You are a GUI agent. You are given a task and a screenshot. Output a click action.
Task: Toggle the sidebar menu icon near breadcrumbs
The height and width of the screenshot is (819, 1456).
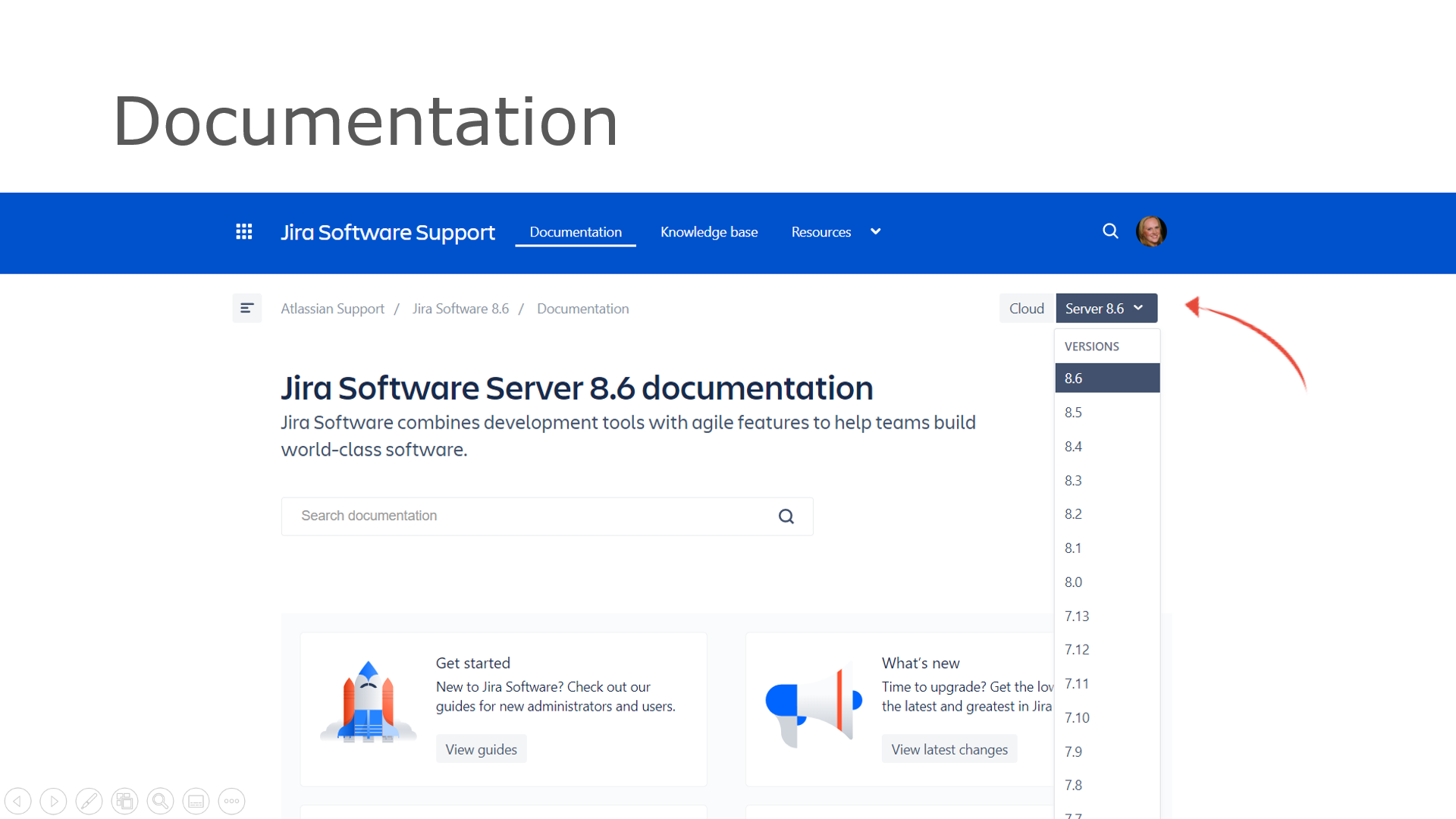pyautogui.click(x=247, y=308)
